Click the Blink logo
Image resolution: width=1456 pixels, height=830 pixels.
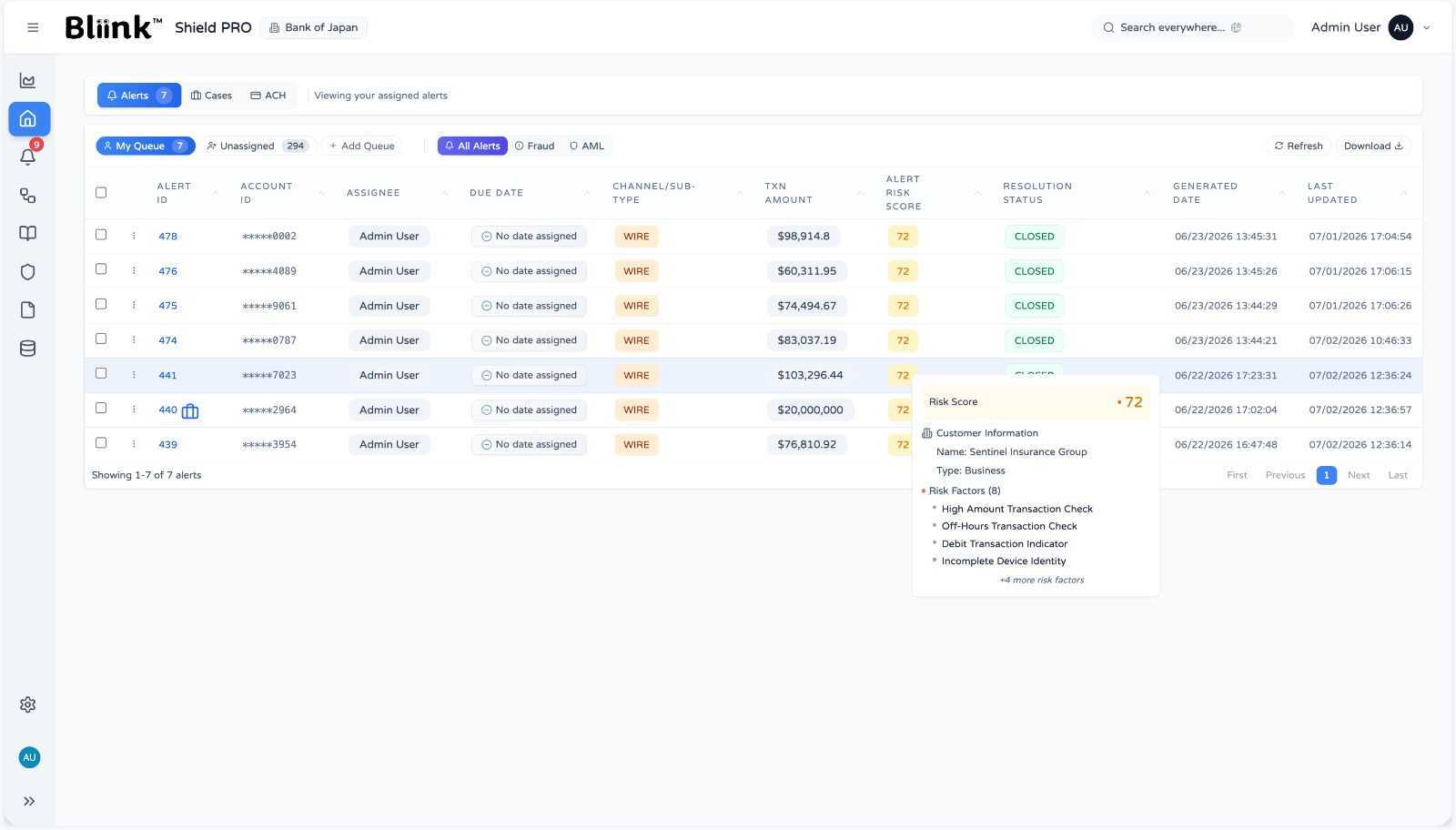click(x=113, y=27)
